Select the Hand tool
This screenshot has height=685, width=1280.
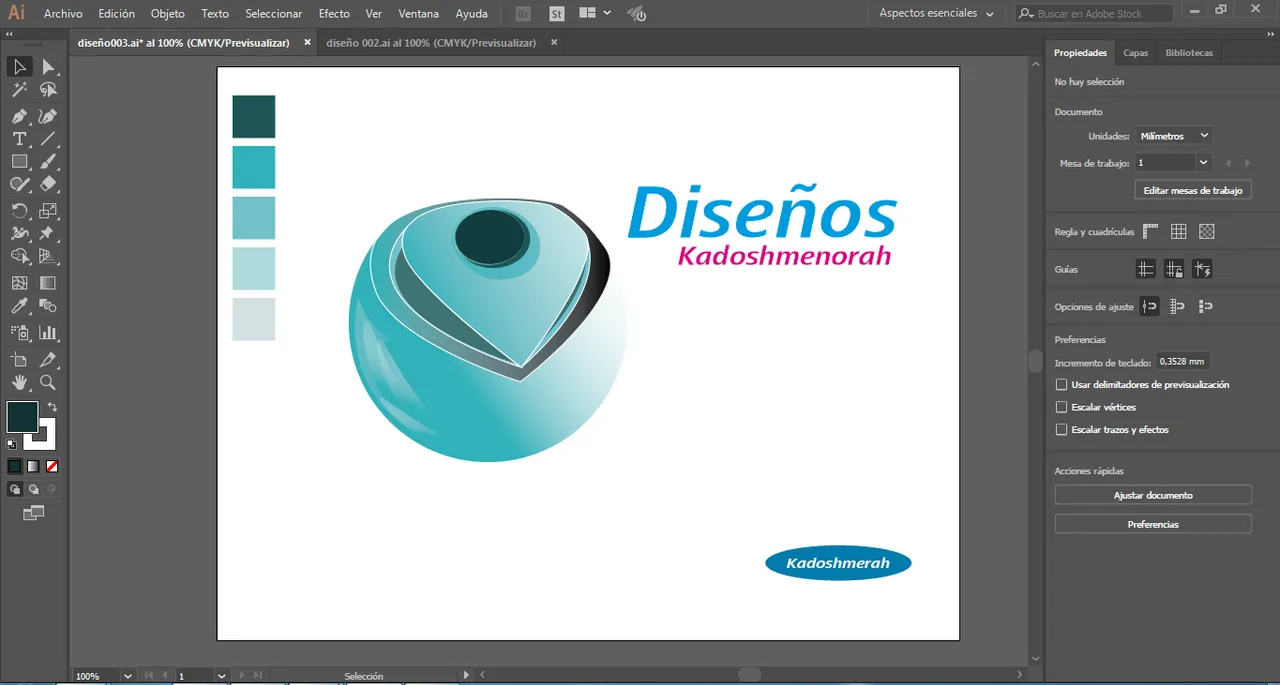click(19, 383)
